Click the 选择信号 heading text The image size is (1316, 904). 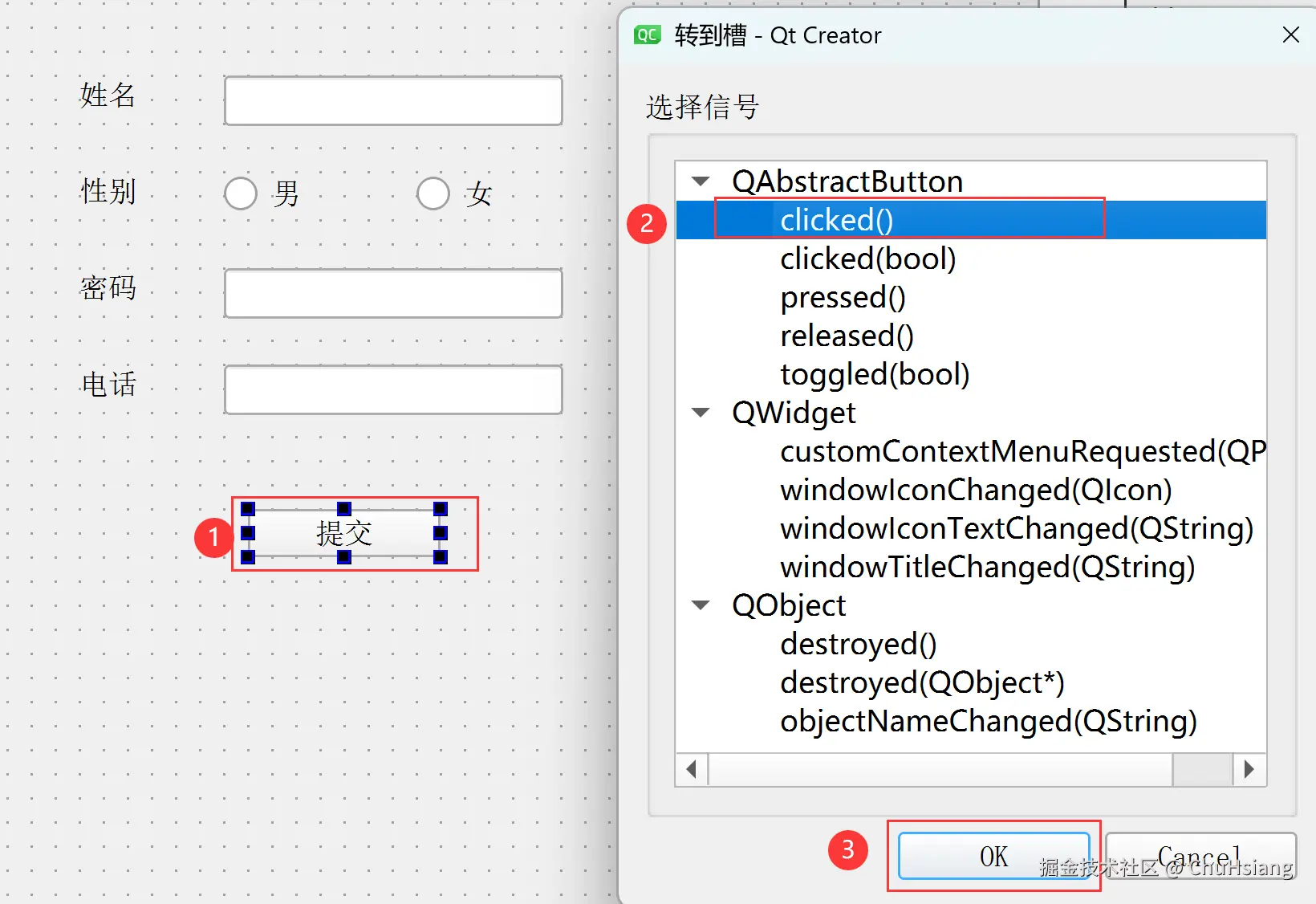click(x=702, y=107)
